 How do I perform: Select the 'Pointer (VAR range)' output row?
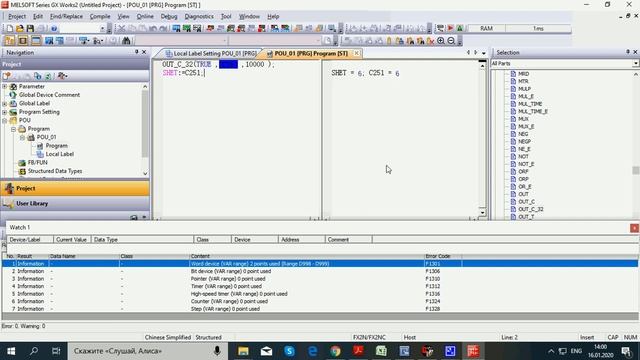coord(320,279)
